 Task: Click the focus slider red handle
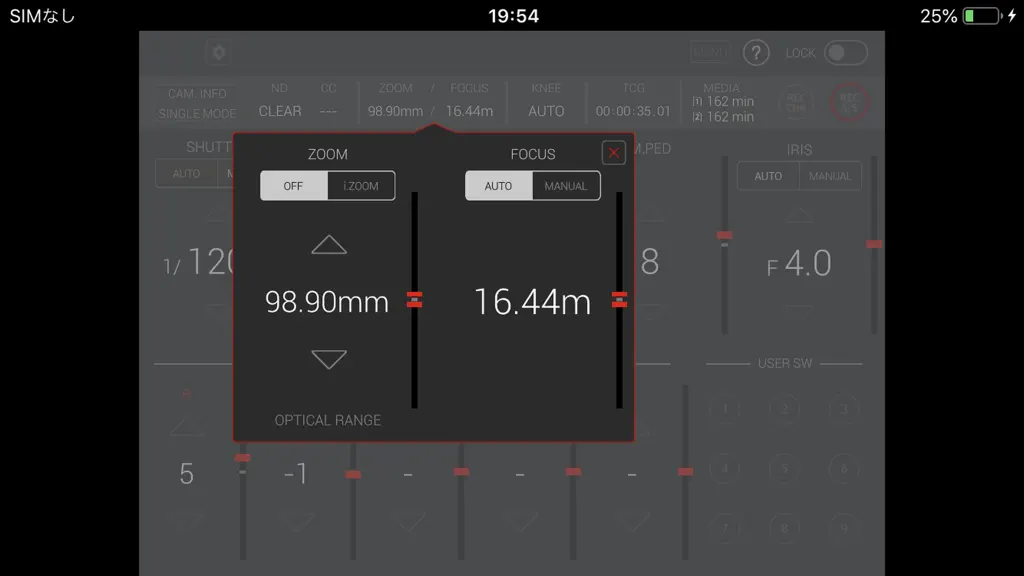[619, 299]
